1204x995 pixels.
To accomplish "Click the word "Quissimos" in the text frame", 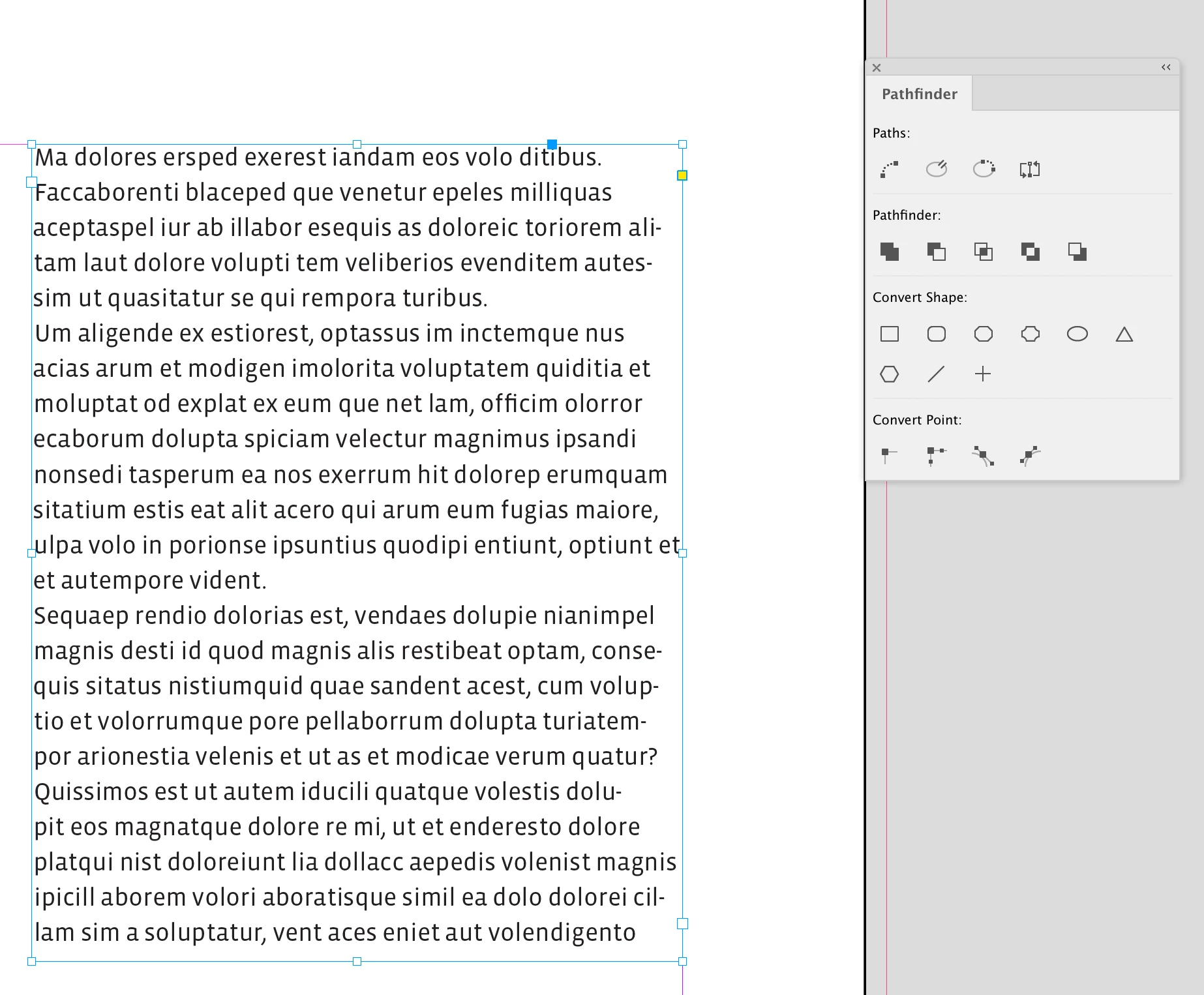I will (91, 792).
